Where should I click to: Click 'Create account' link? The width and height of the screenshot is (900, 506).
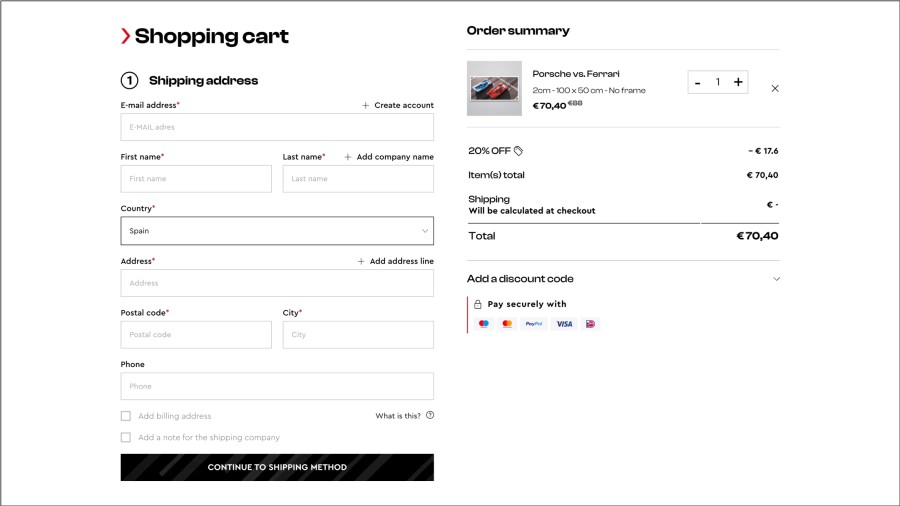[398, 105]
